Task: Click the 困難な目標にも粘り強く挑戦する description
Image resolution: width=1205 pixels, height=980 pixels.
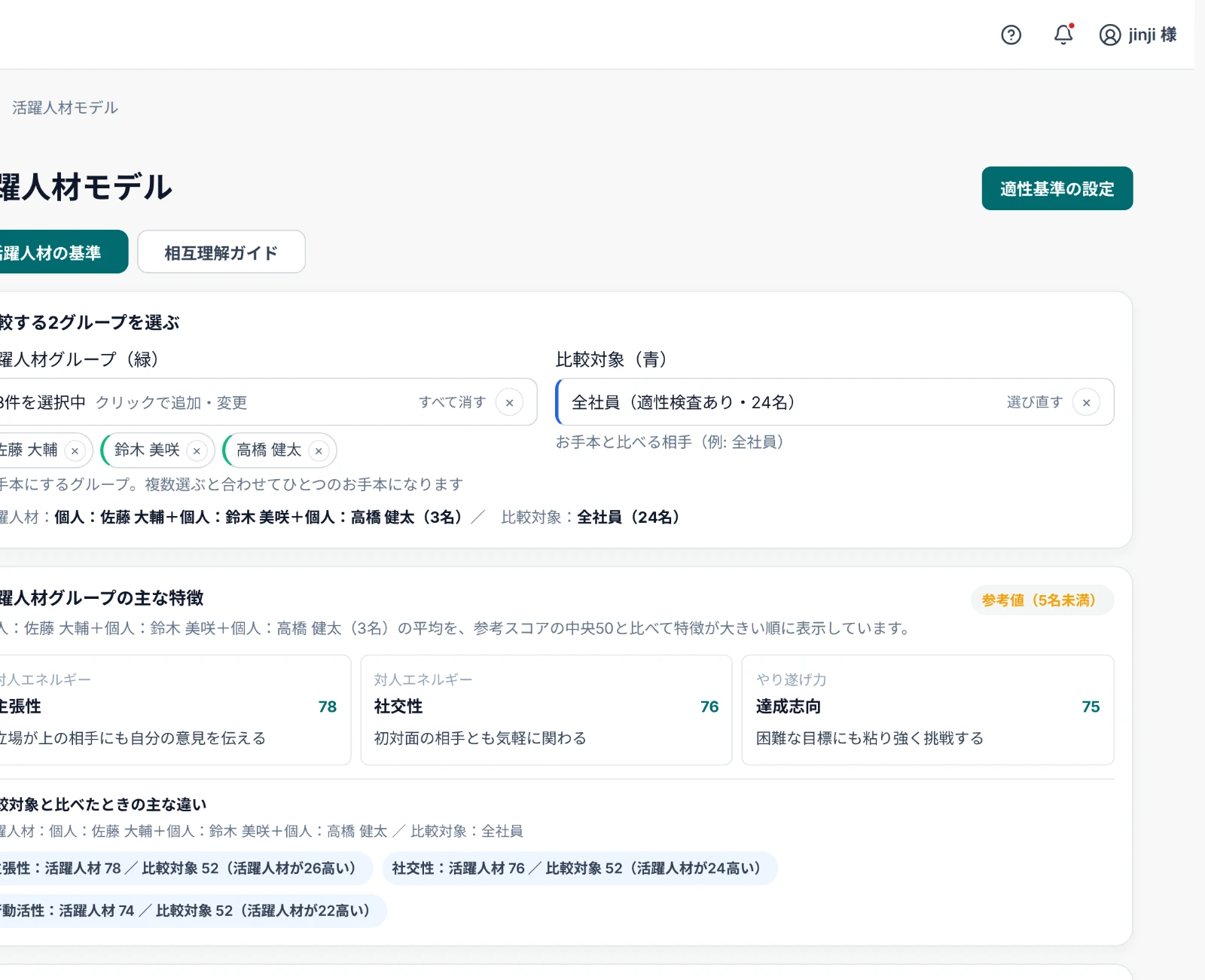Action: tap(870, 738)
